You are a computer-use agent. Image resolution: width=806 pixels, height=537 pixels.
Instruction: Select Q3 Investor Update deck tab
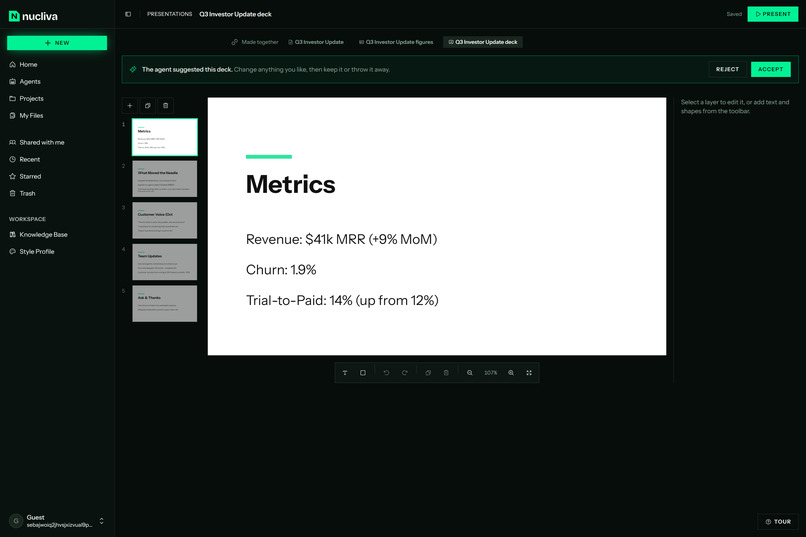coord(483,42)
